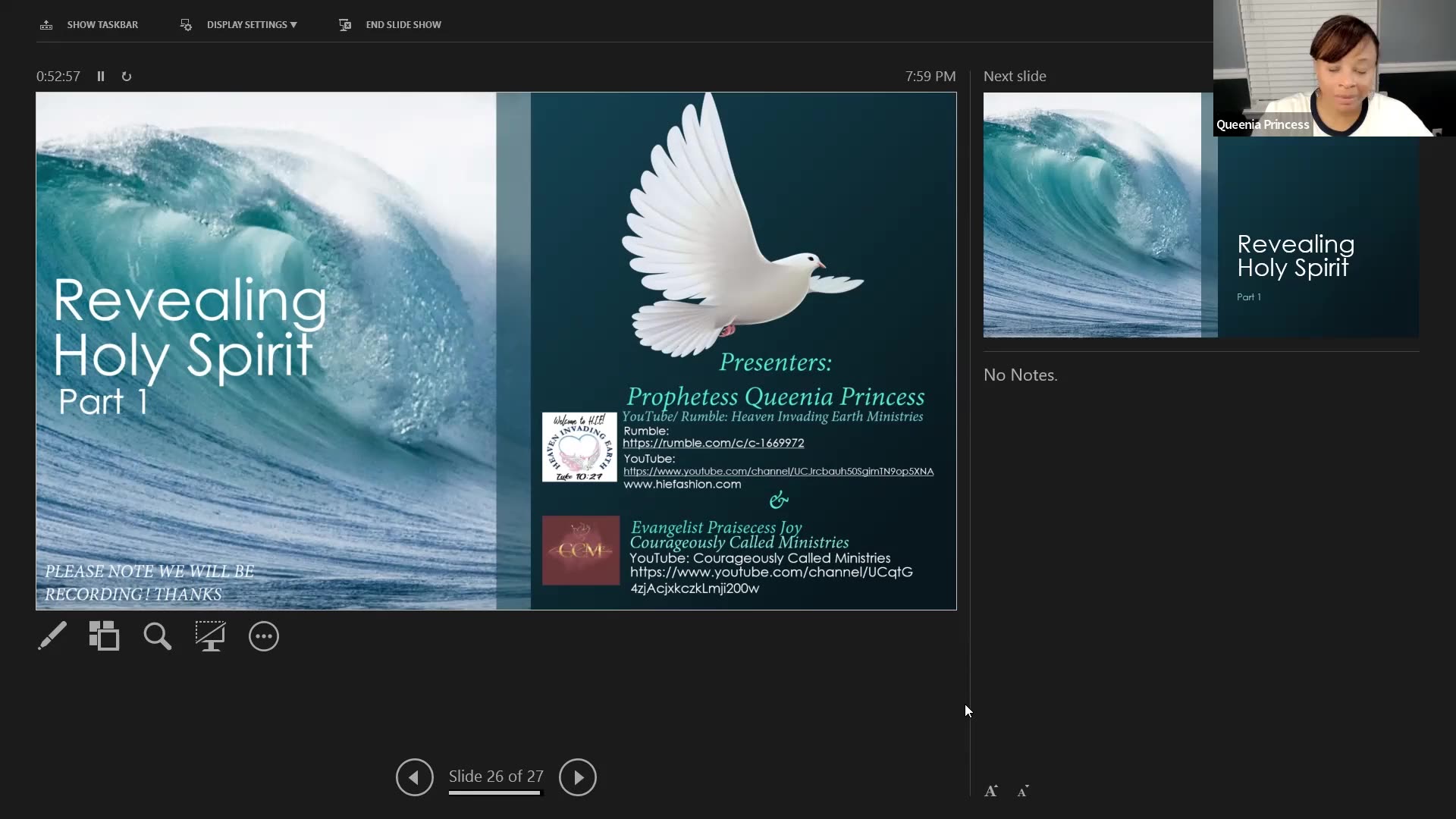Click the Queenia Princess video feed
The width and height of the screenshot is (1456, 819).
[x=1334, y=68]
